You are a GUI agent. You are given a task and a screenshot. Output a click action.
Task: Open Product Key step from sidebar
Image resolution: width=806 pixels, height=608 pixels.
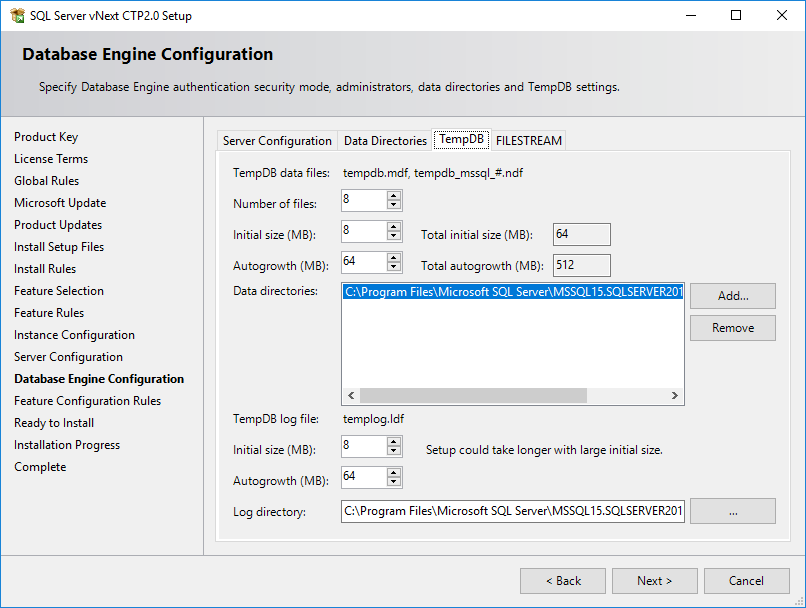(46, 136)
